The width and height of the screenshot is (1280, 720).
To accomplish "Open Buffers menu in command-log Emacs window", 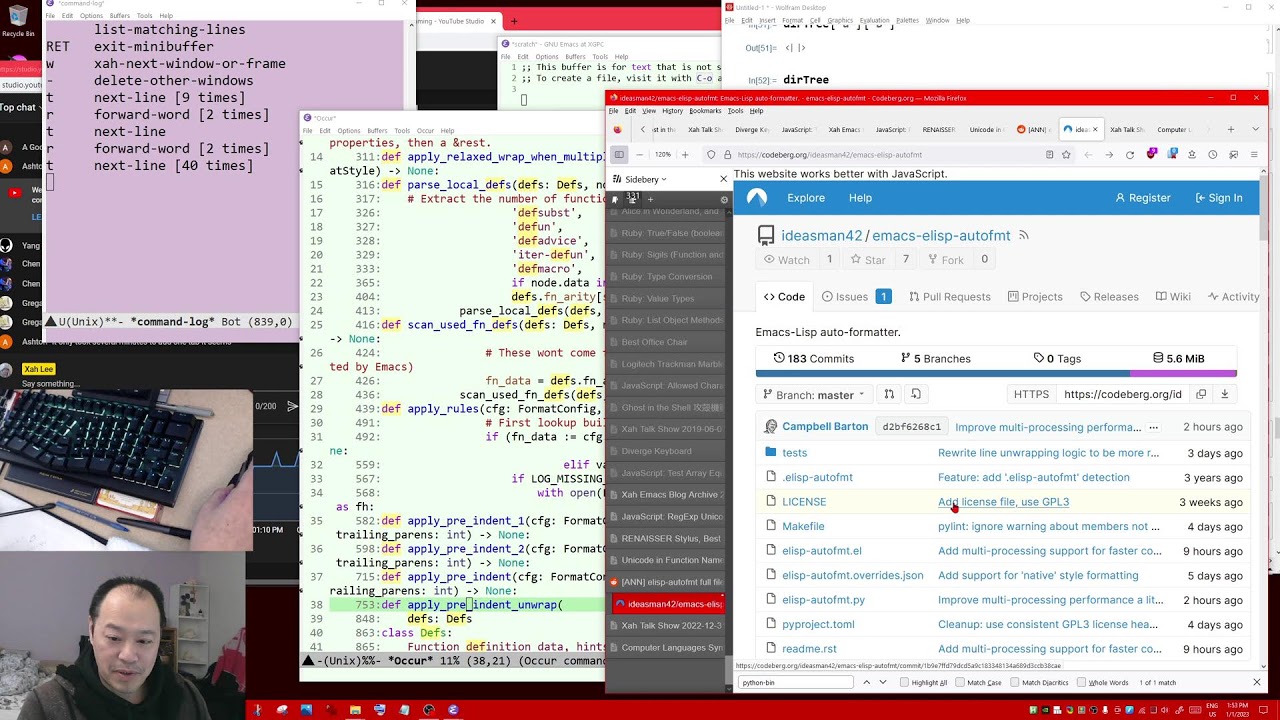I will [x=120, y=16].
